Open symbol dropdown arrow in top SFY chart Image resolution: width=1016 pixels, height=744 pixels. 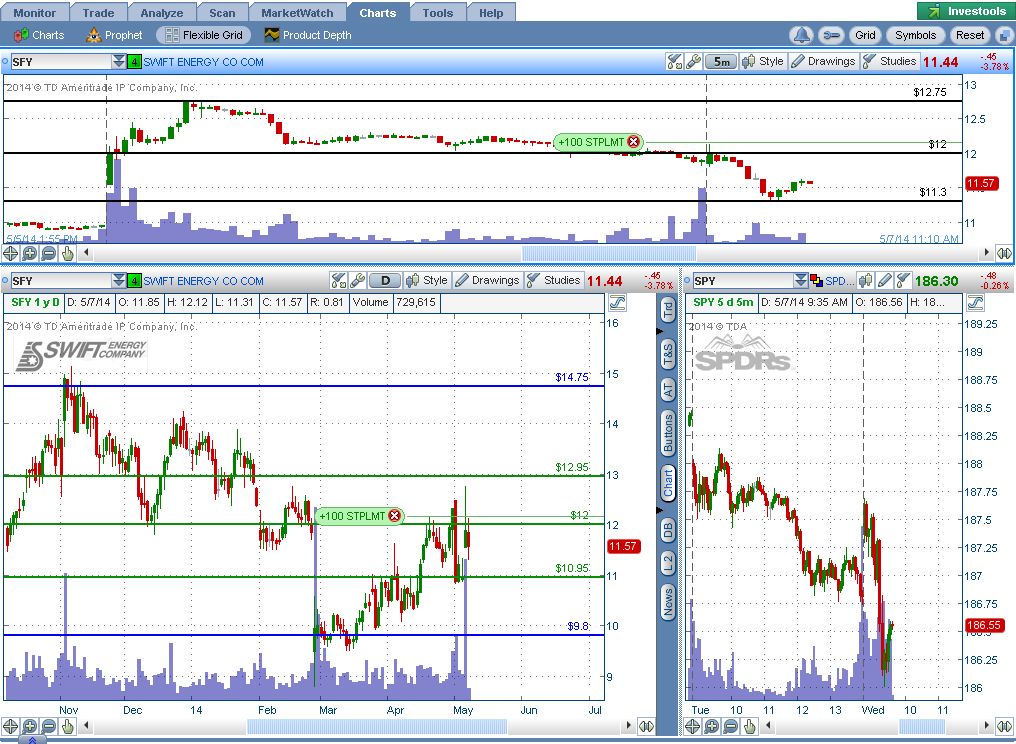pos(119,62)
